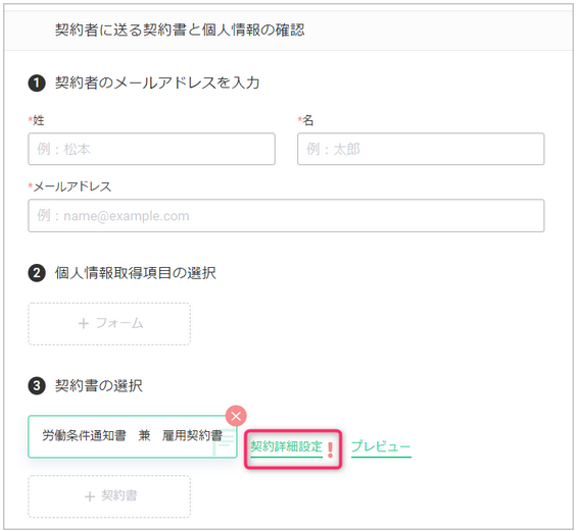Viewport: 576px width, 531px height.
Task: Focus the メールアドレス input field
Action: click(x=286, y=216)
